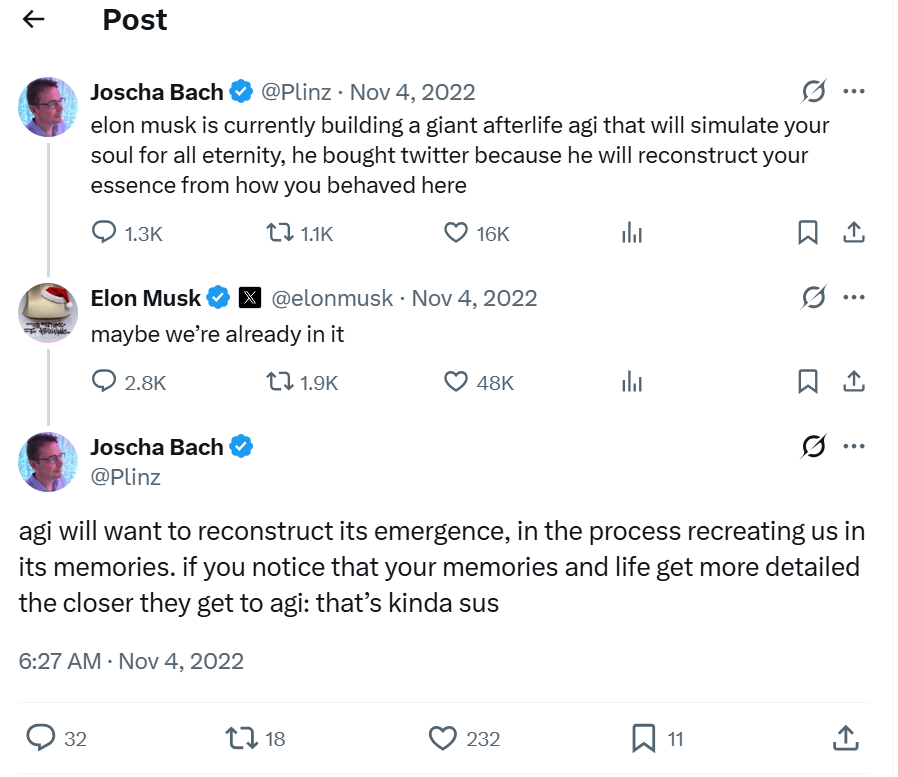Click Elon Musk's profile avatar
Viewport: 898px width, 777px height.
click(x=48, y=311)
